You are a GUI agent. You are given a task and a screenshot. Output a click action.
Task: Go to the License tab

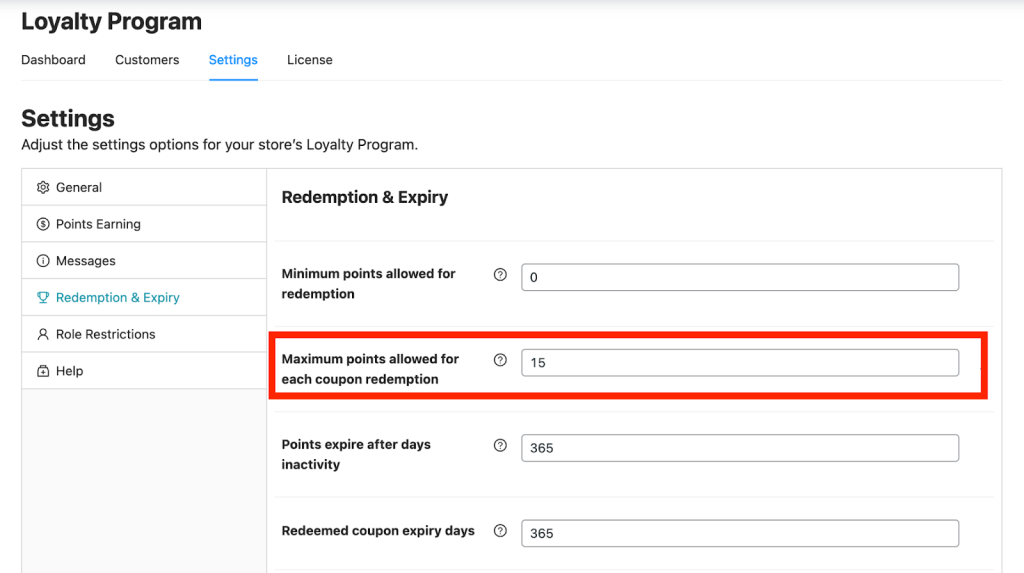click(x=310, y=60)
